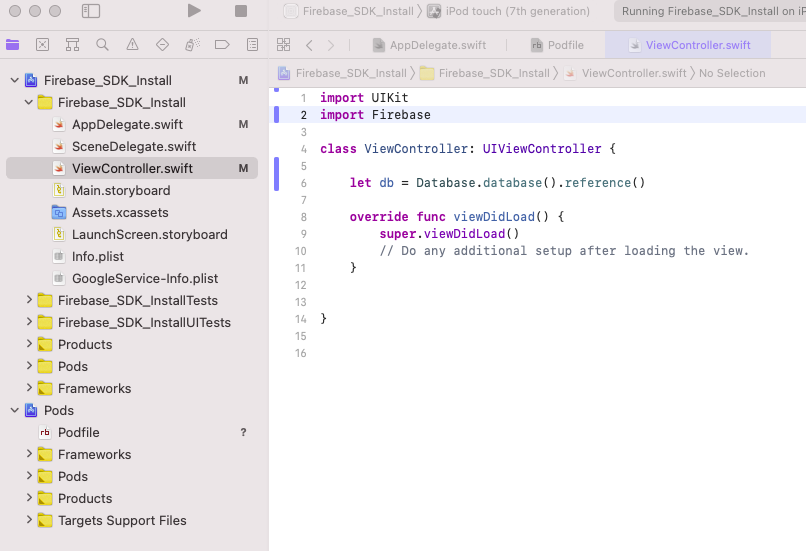This screenshot has height=551, width=806.
Task: Click the question mark status beside Podfile
Action: click(x=244, y=432)
